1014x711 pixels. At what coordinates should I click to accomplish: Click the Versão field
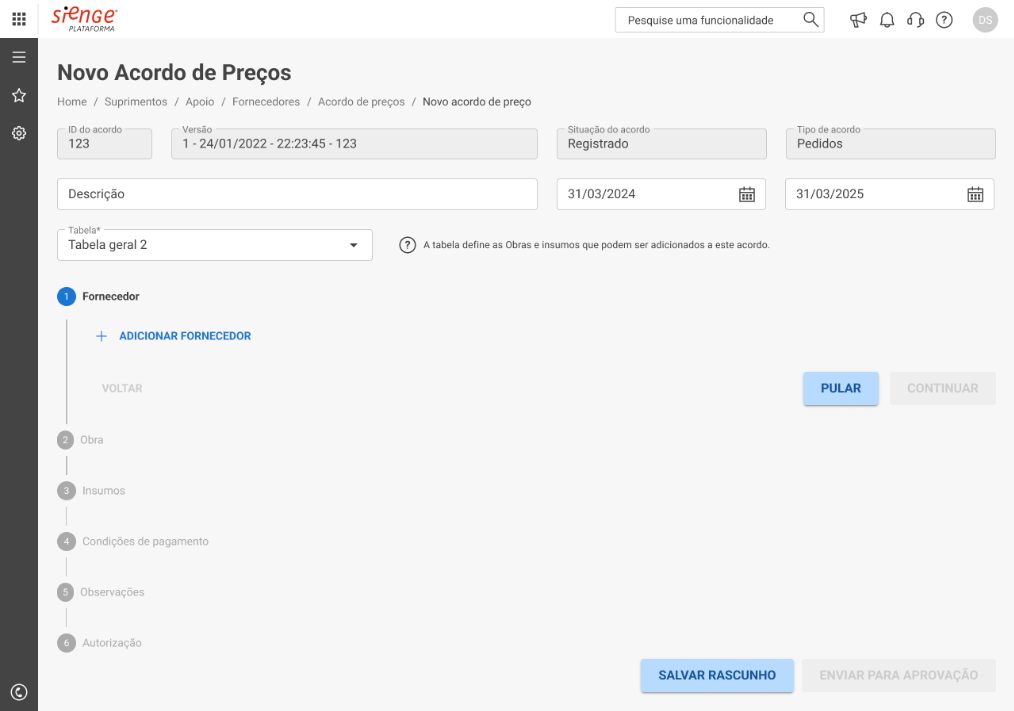(x=354, y=144)
